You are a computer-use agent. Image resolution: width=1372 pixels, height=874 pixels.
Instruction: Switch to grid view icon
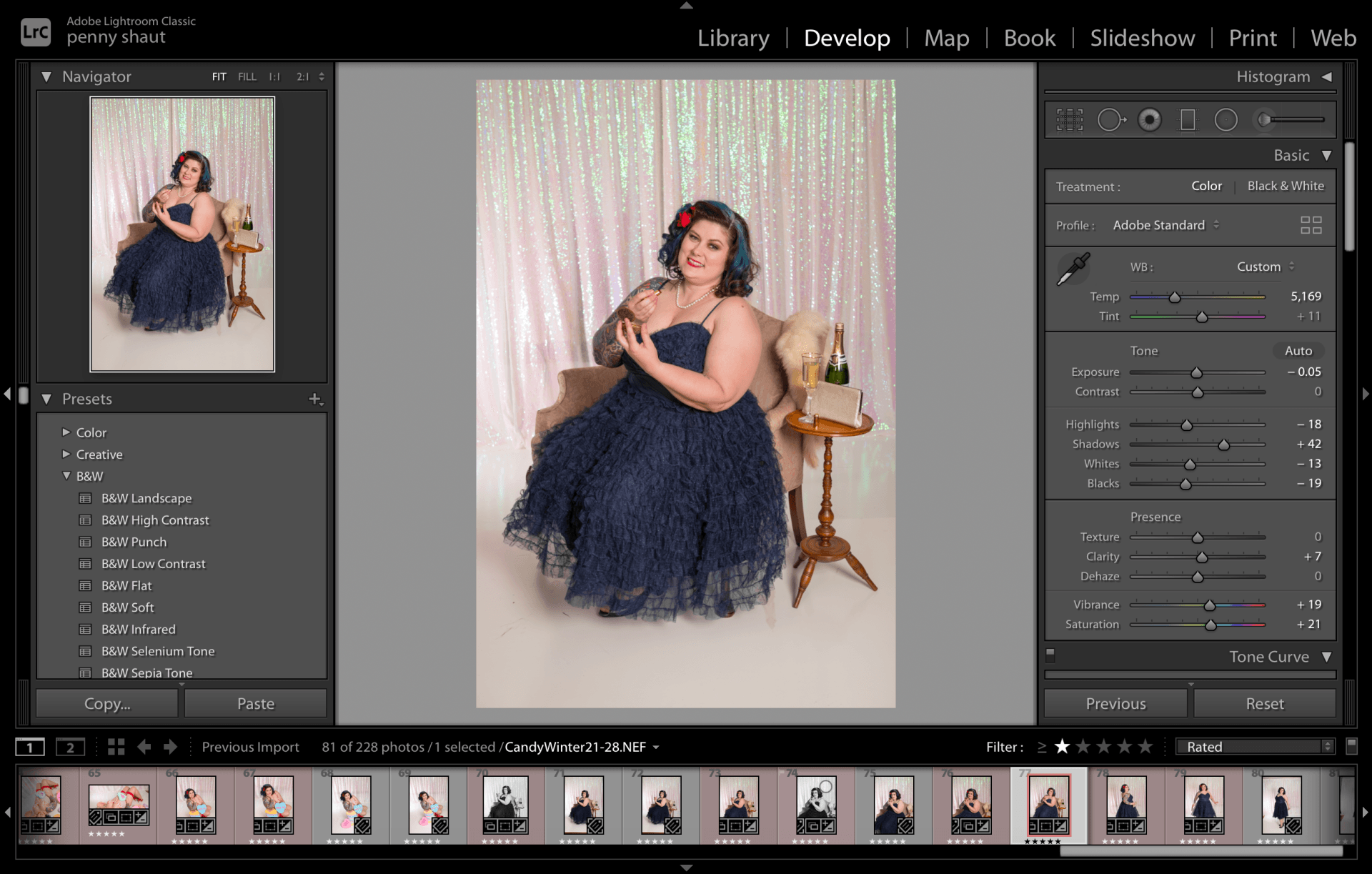pyautogui.click(x=116, y=747)
